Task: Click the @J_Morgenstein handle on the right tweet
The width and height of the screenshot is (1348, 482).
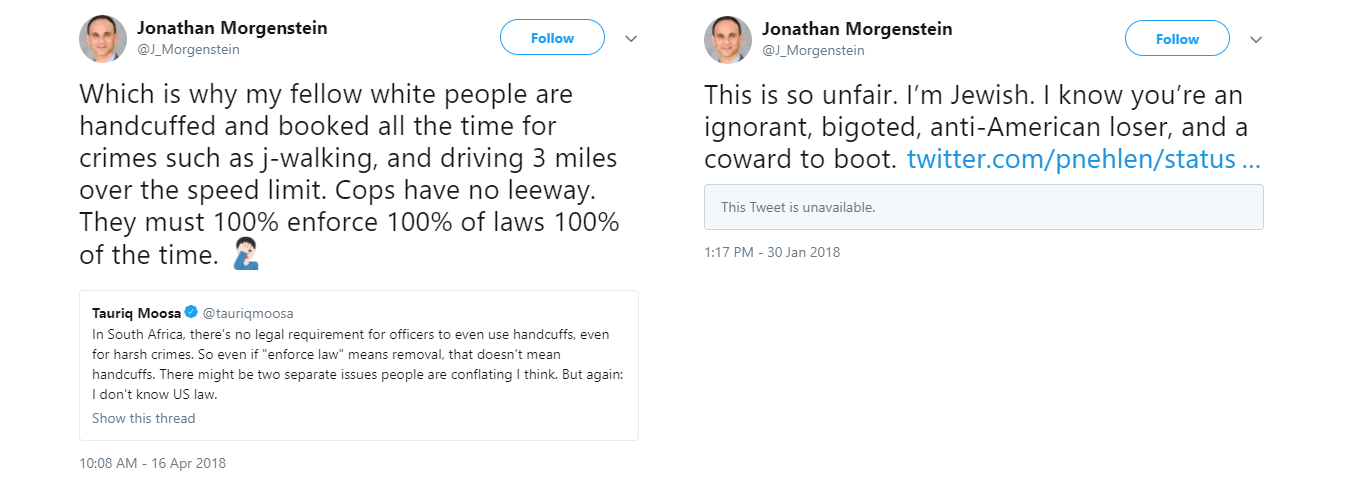Action: [x=813, y=50]
